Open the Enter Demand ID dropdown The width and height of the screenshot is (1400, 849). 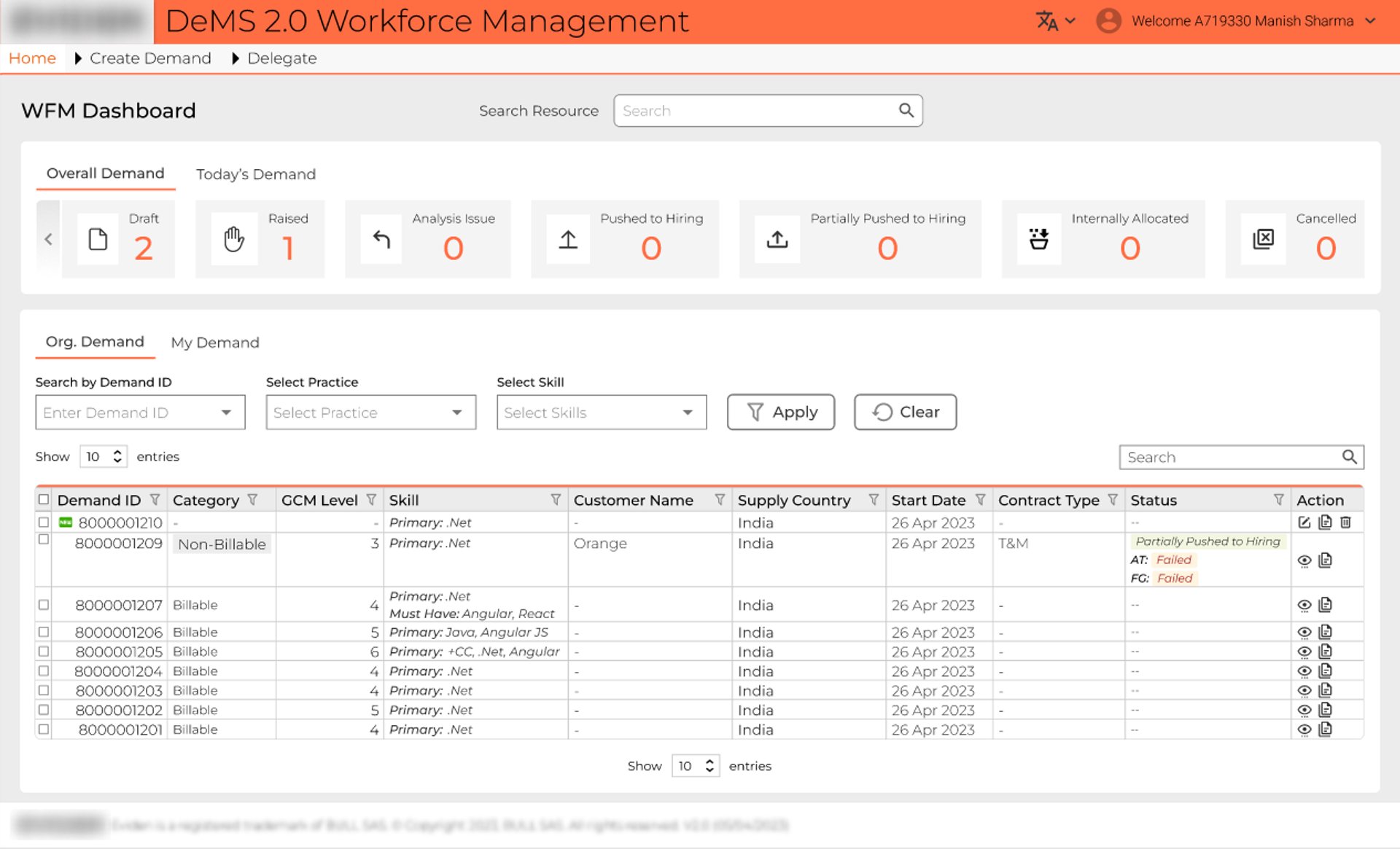pos(140,412)
